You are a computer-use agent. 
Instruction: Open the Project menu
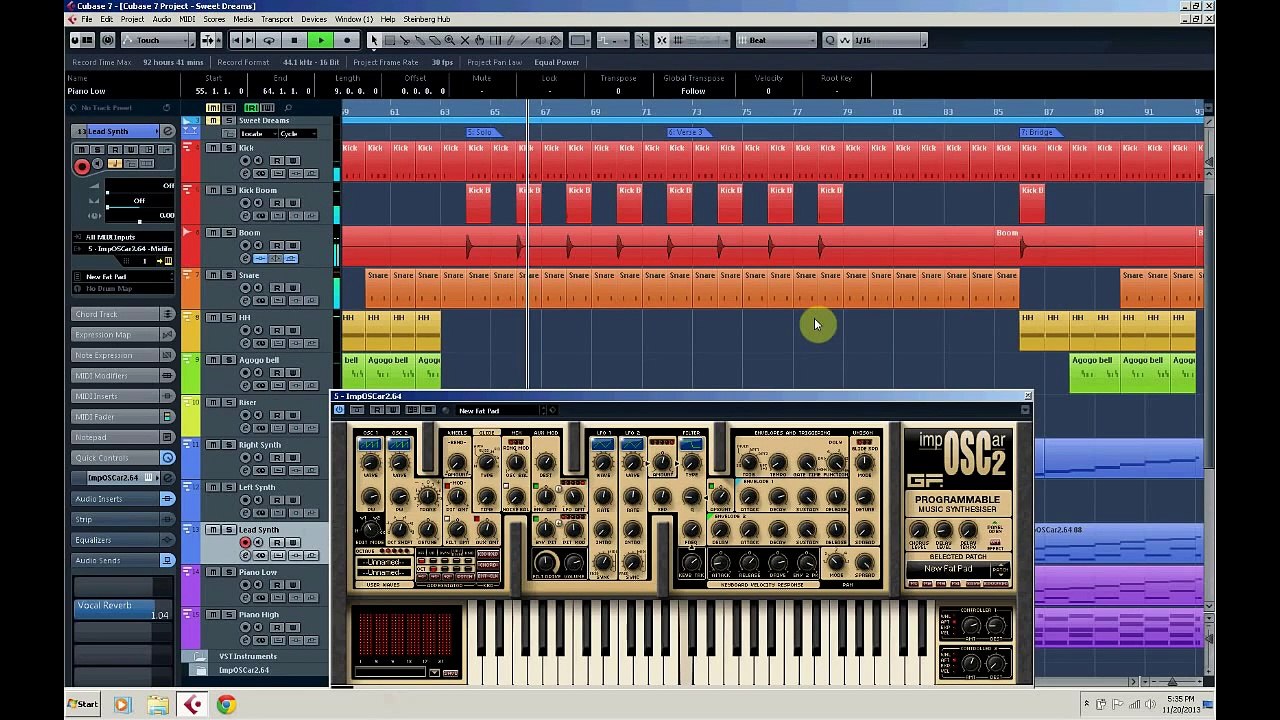click(x=132, y=19)
